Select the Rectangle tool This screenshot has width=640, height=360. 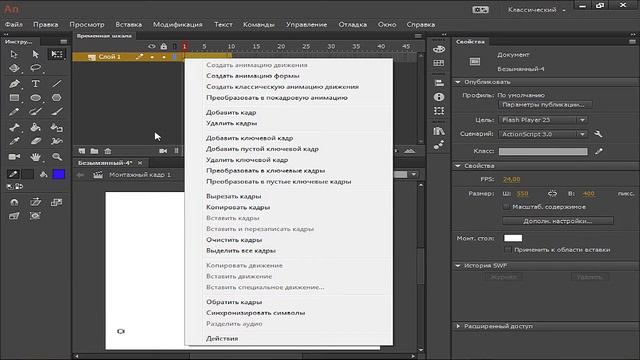click(x=14, y=98)
